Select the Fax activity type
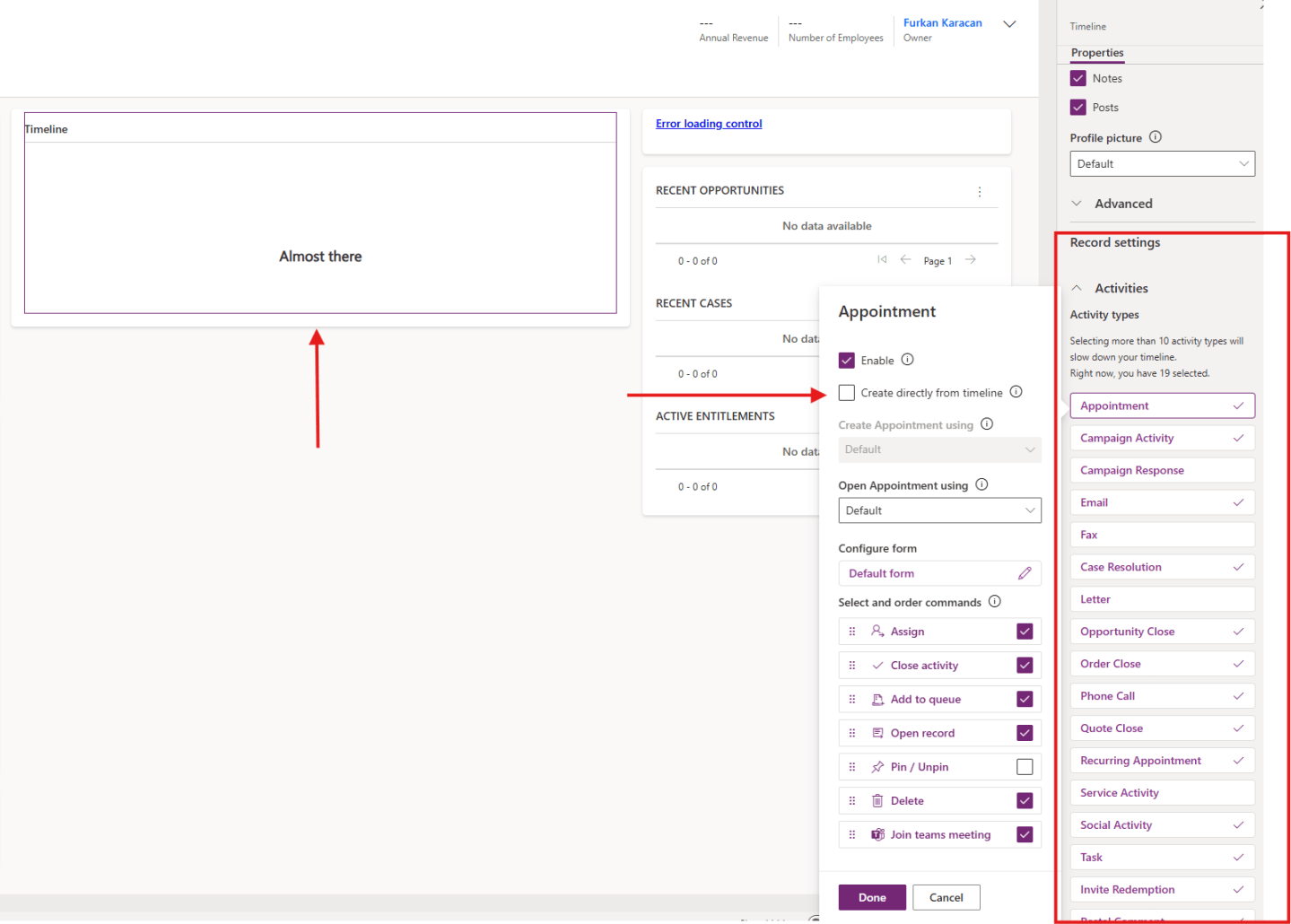The image size is (1291, 924). point(1163,535)
